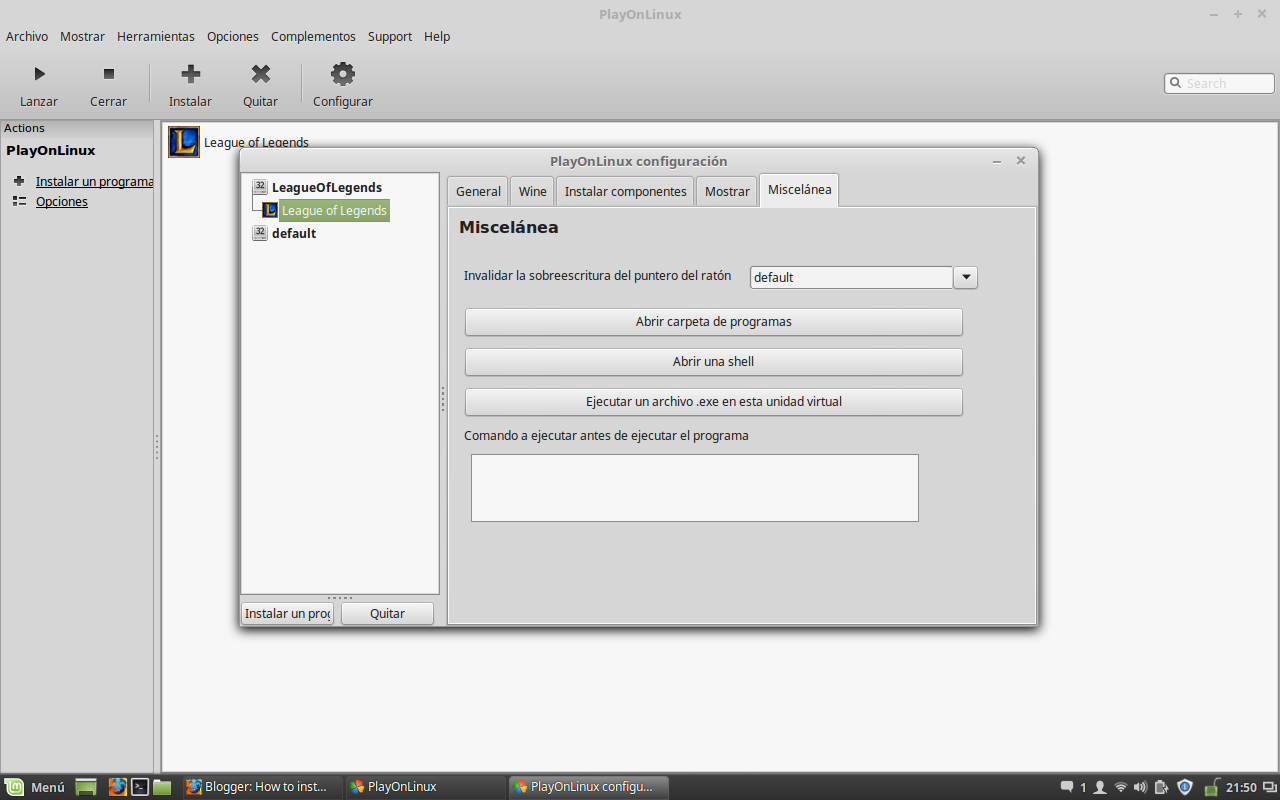
Task: Open the Opciones menu in the menu bar
Action: 233,36
